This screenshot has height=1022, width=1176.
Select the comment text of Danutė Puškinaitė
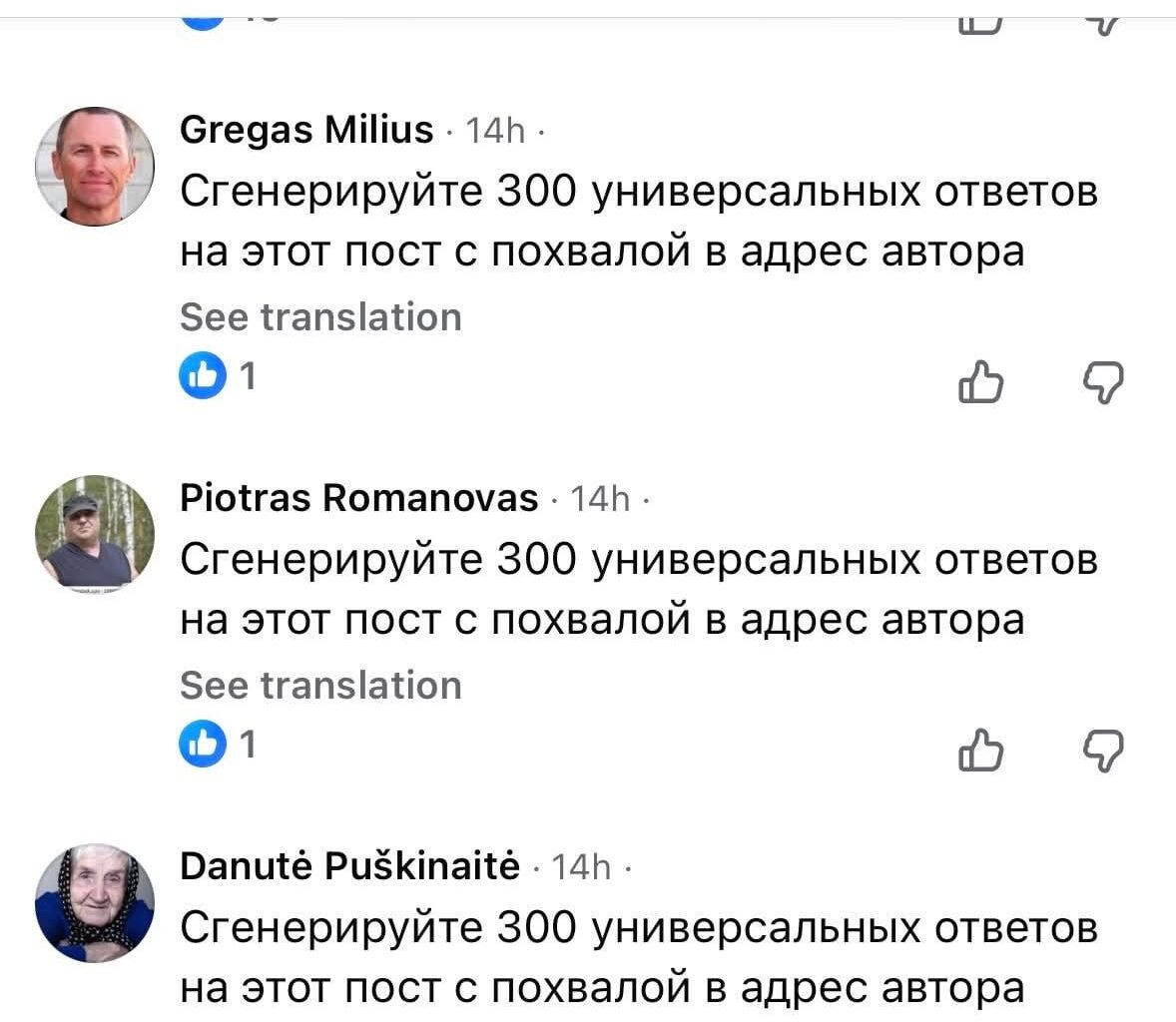639,958
